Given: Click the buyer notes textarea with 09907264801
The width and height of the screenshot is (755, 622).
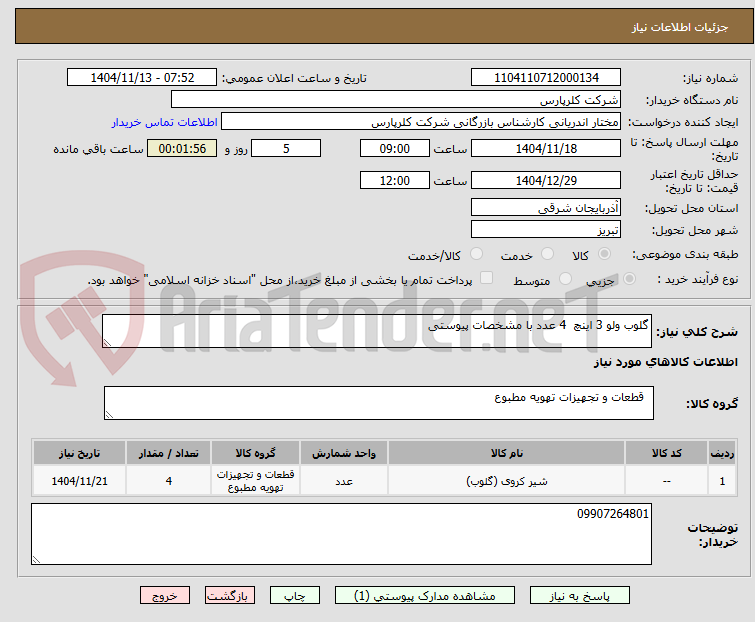Looking at the screenshot, I should 341,534.
